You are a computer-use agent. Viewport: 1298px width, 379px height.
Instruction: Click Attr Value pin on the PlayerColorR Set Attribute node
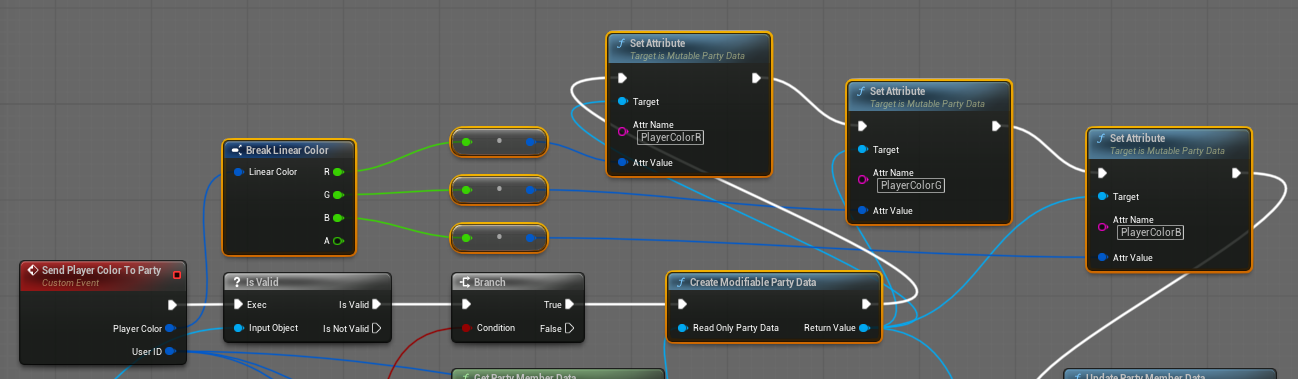click(x=622, y=162)
